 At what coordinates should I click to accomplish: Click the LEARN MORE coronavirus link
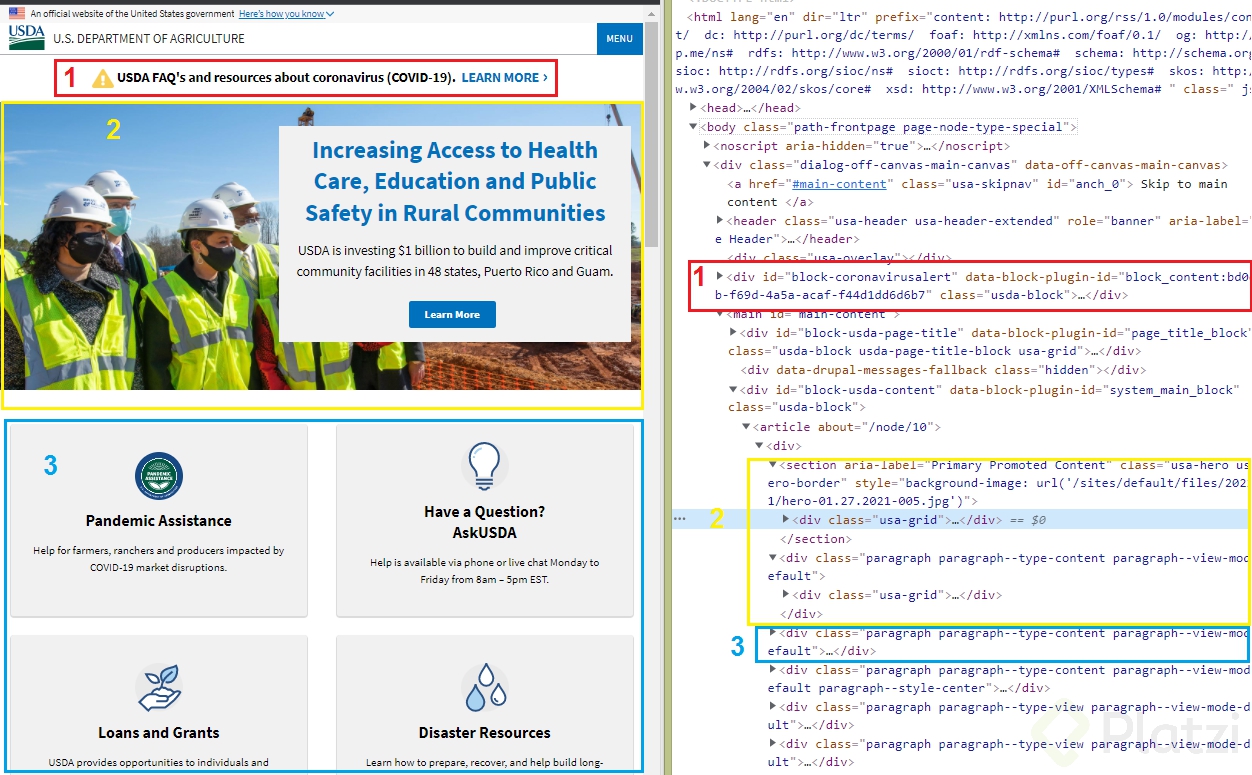505,78
